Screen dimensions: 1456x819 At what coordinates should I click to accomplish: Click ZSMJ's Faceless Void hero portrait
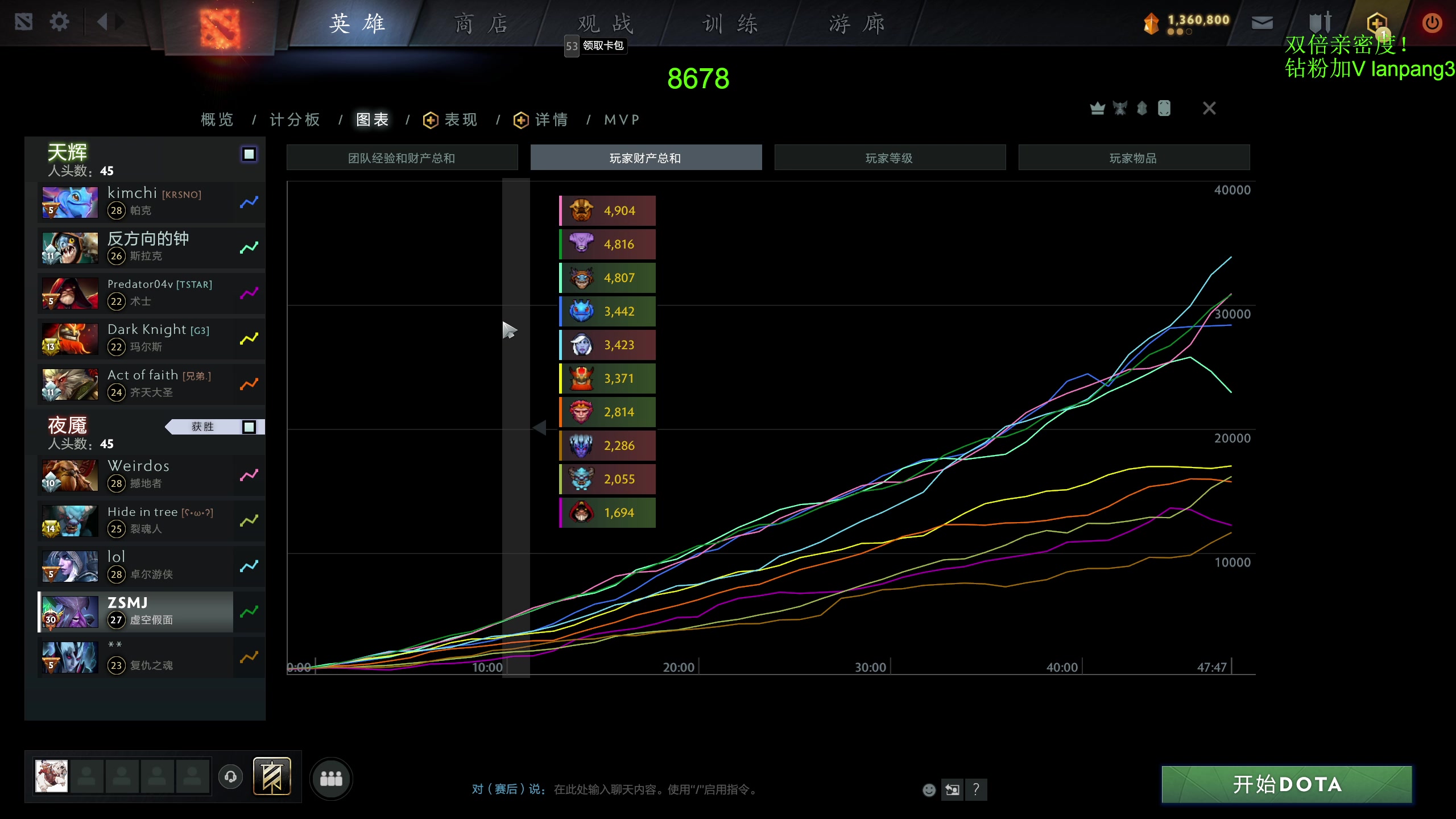tap(70, 612)
